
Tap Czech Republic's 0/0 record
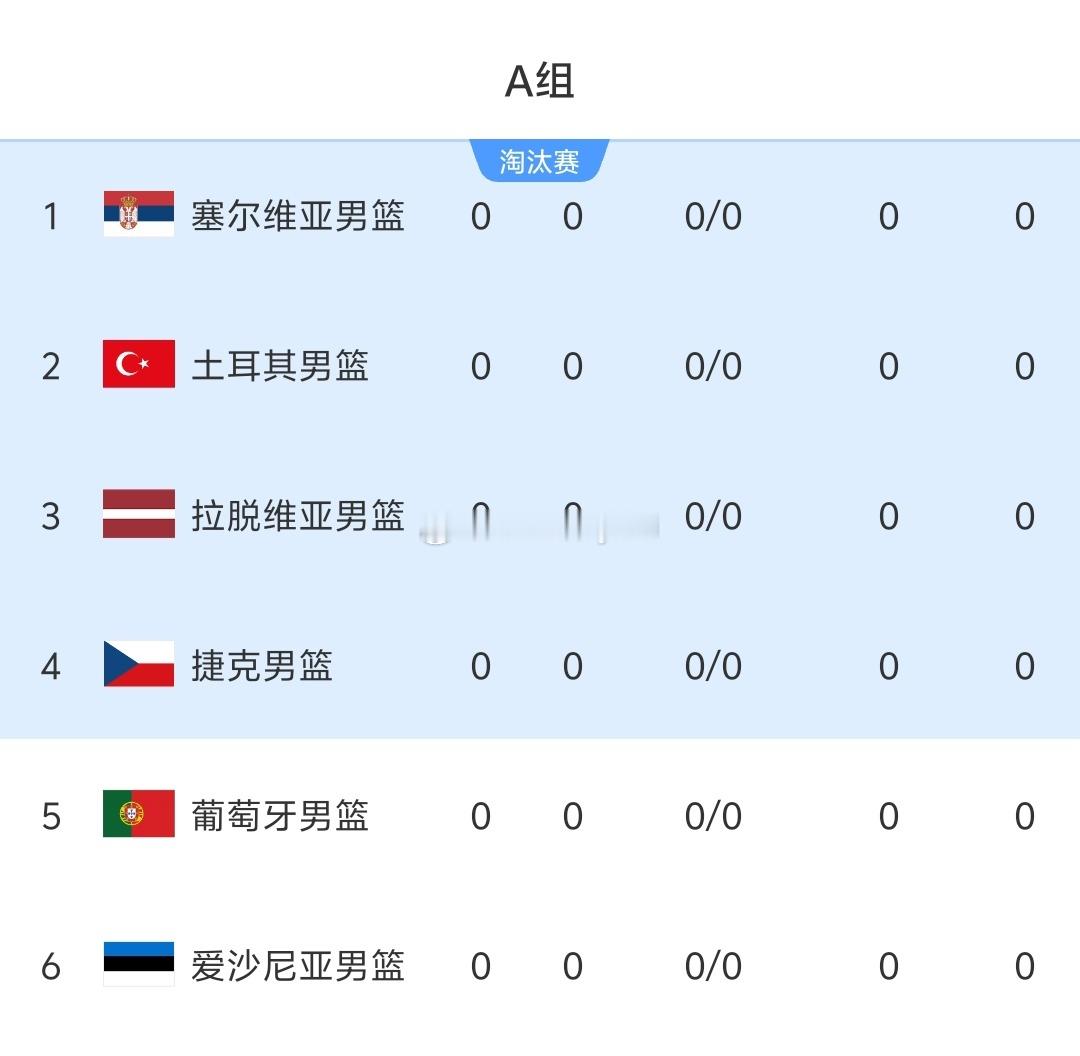click(x=713, y=666)
